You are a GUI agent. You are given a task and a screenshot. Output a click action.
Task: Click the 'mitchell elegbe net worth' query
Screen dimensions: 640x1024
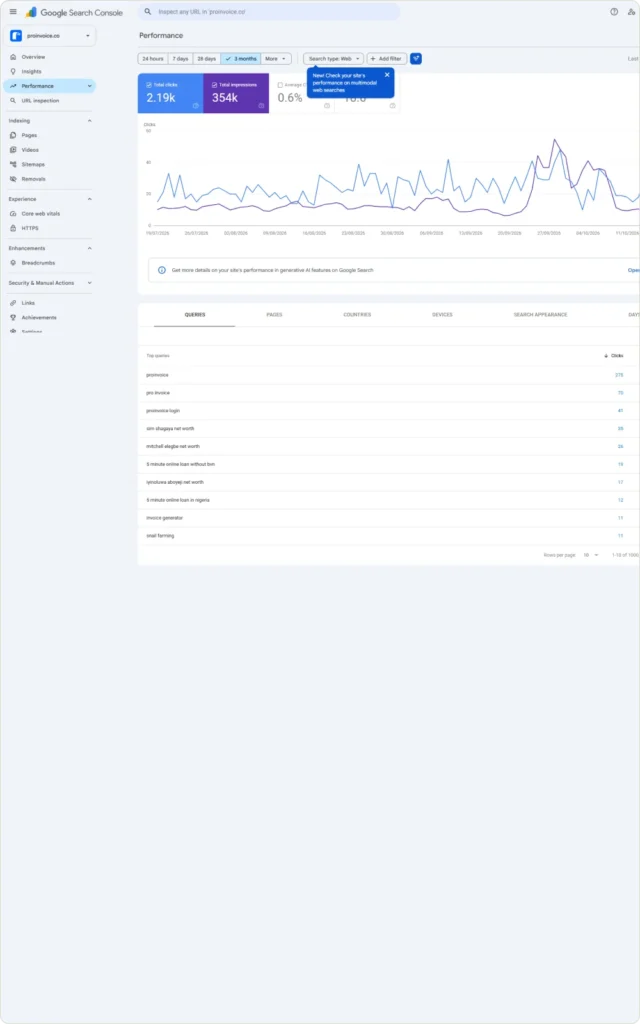click(x=173, y=447)
